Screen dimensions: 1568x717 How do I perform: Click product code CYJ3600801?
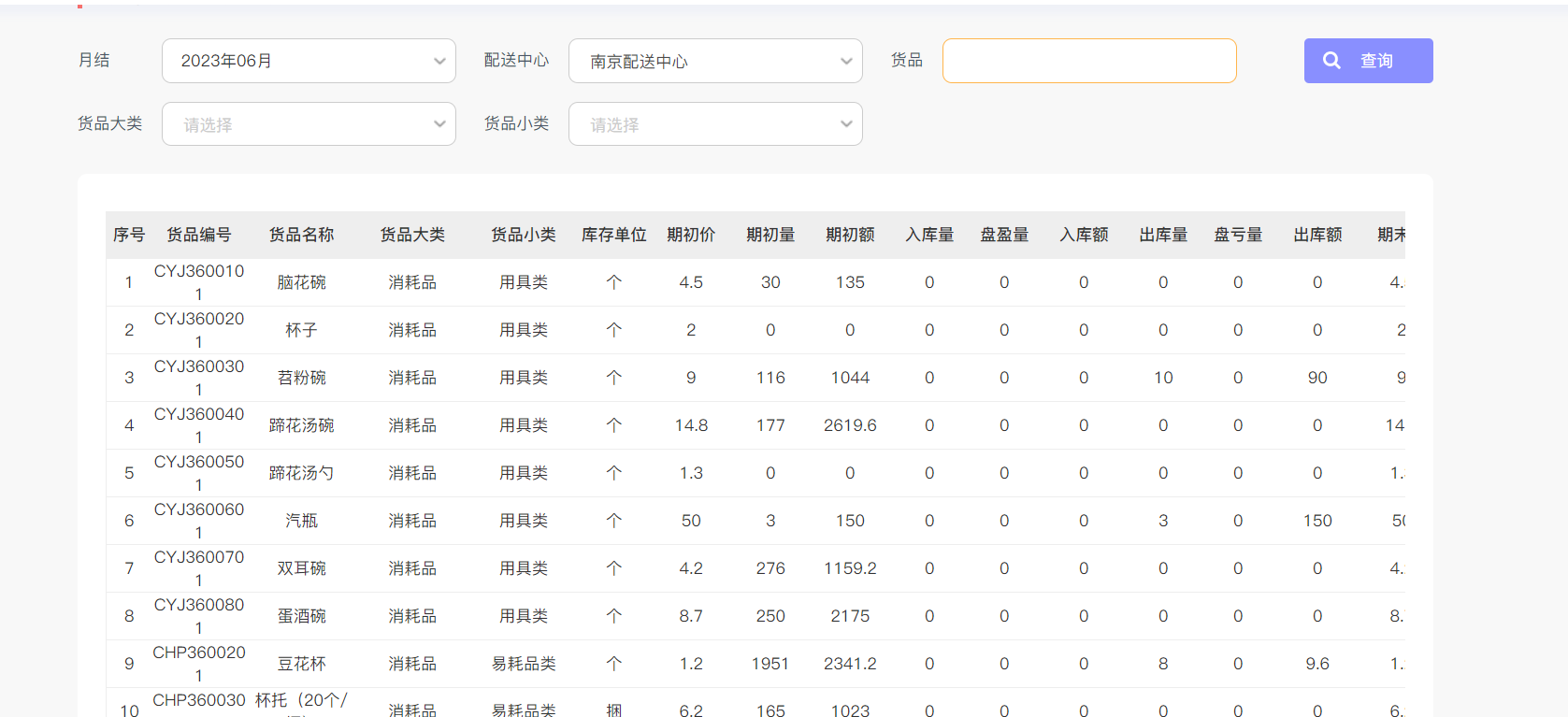tap(199, 616)
